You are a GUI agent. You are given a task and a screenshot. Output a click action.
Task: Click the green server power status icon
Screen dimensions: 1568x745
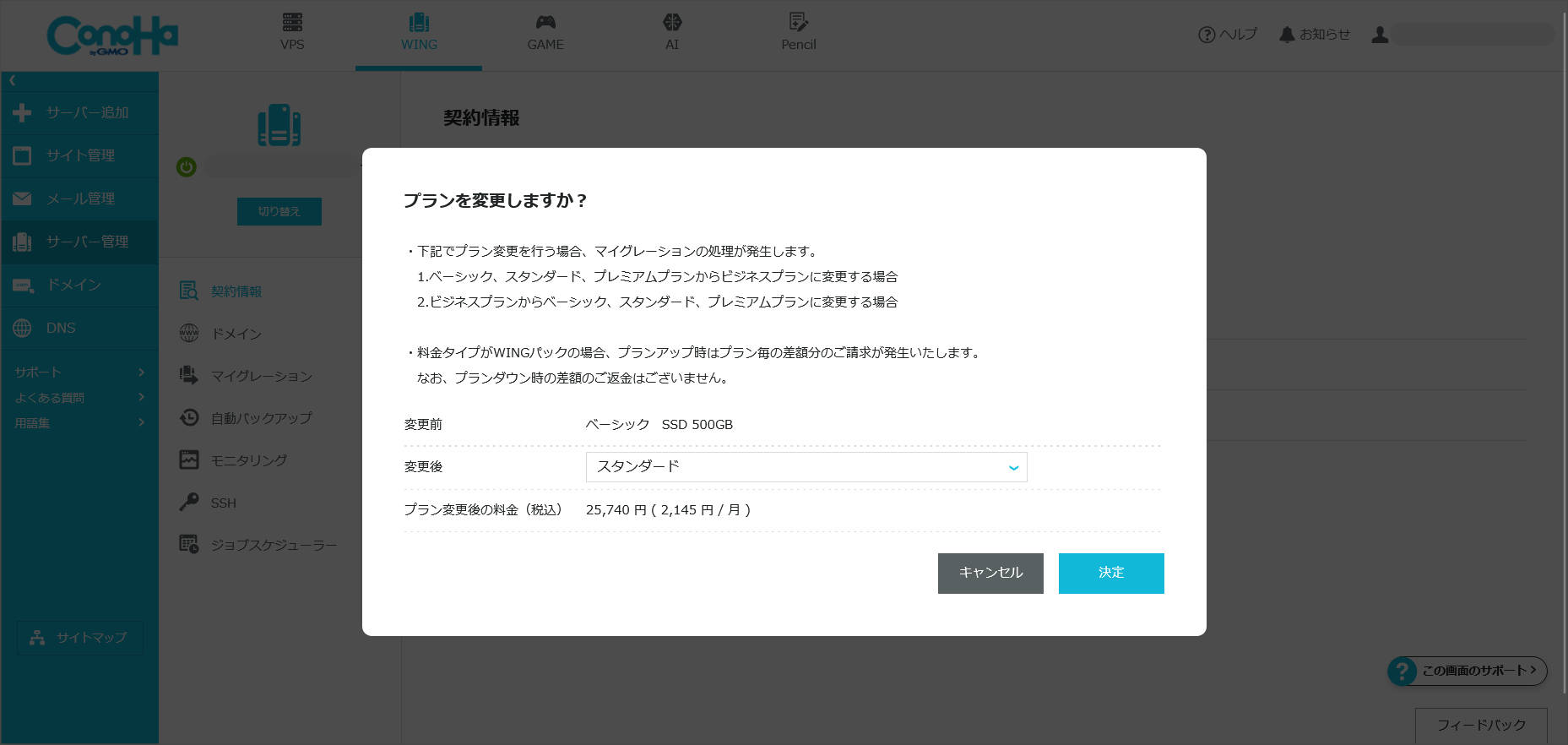[186, 167]
